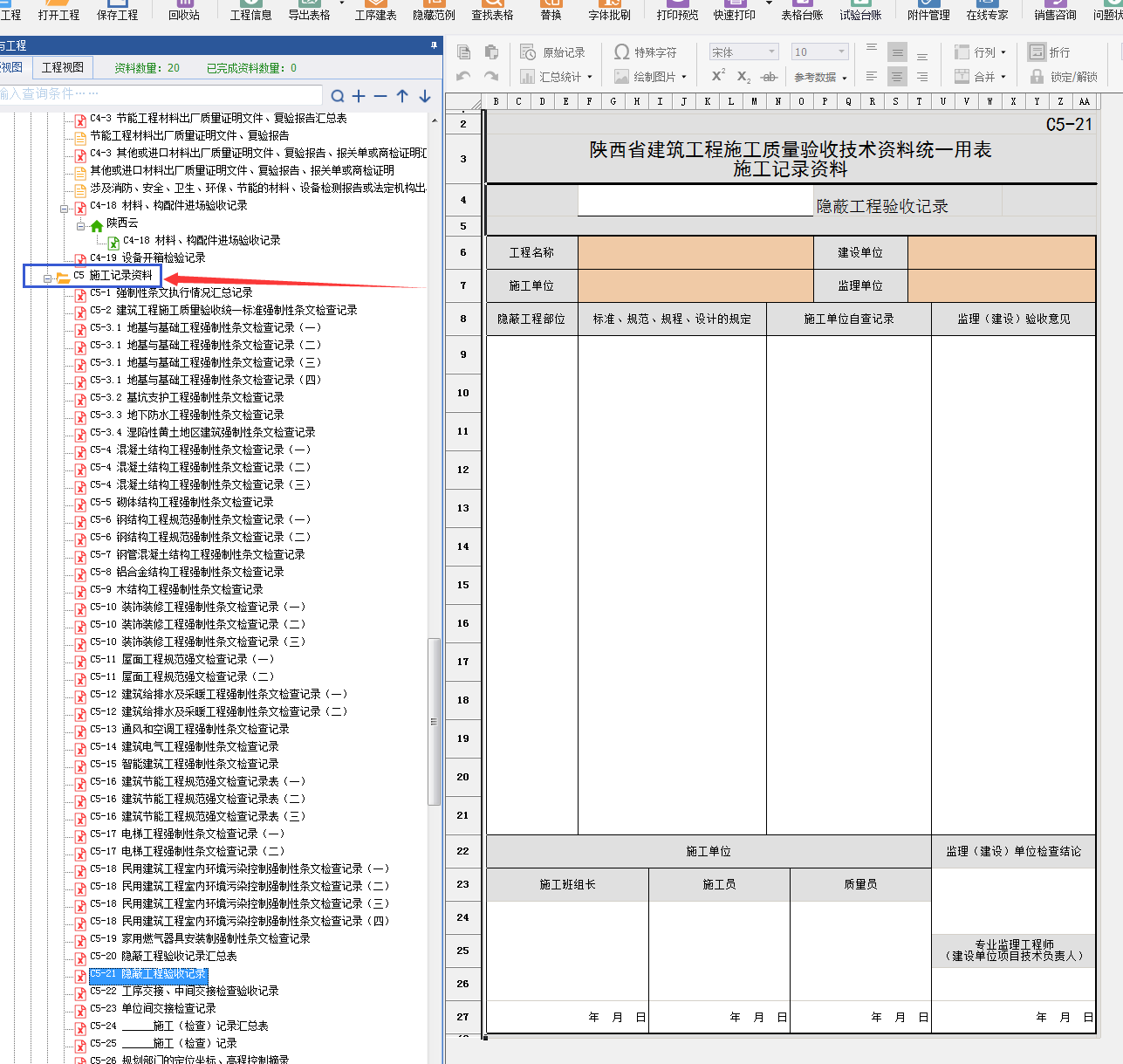This screenshot has width=1123, height=1064.
Task: Click the 建设单位 orange input cell
Action: pyautogui.click(x=1001, y=252)
